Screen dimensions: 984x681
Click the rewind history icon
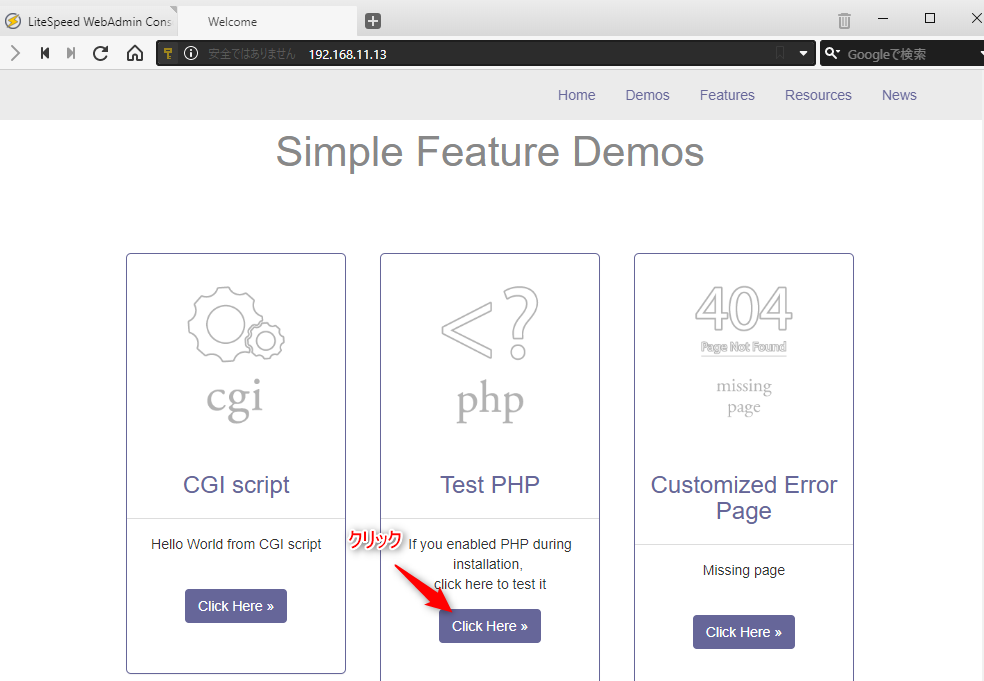tap(45, 54)
